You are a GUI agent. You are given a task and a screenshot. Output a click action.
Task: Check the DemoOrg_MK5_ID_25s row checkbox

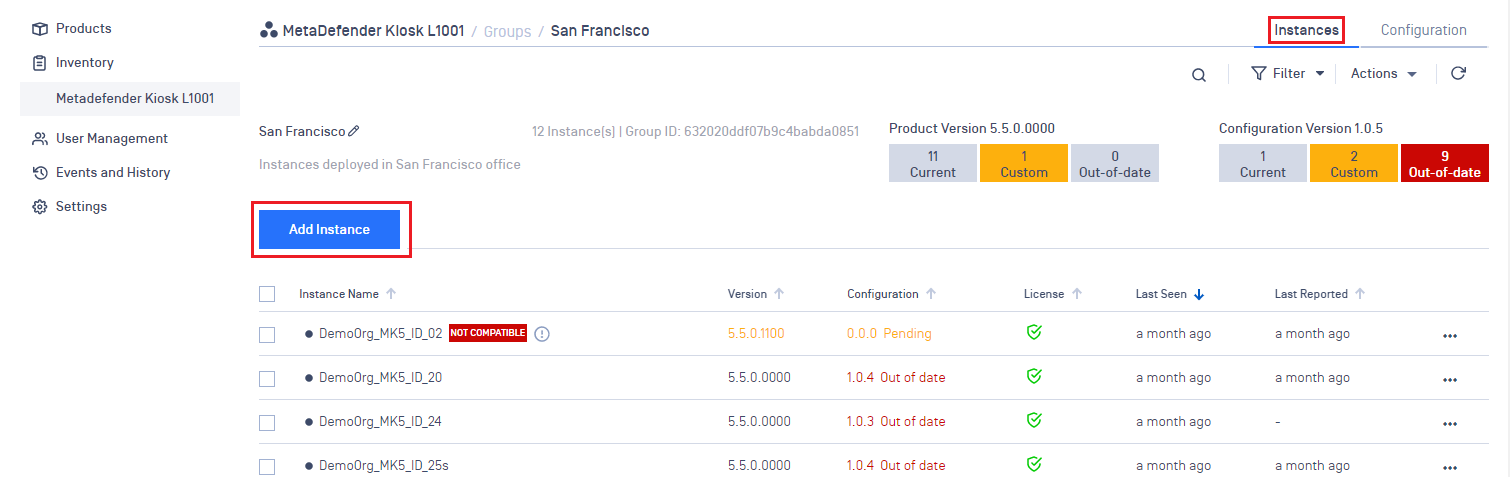[267, 466]
